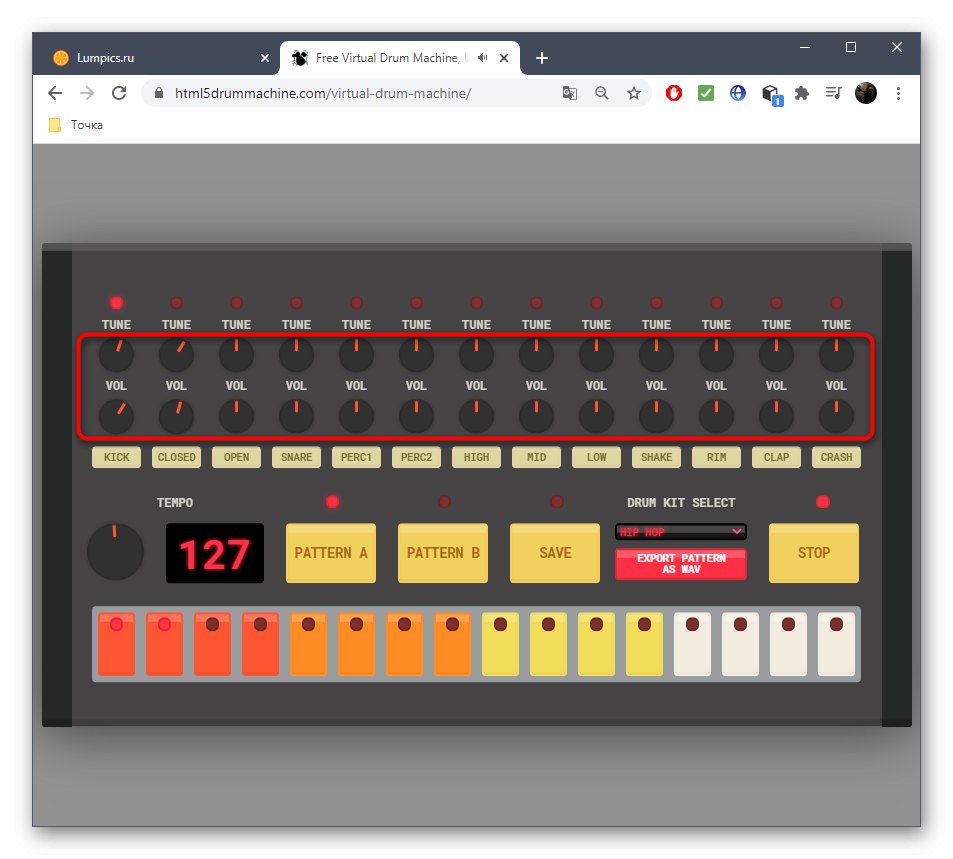Click the browser profile avatar icon
Image resolution: width=953 pixels, height=859 pixels.
click(x=865, y=92)
